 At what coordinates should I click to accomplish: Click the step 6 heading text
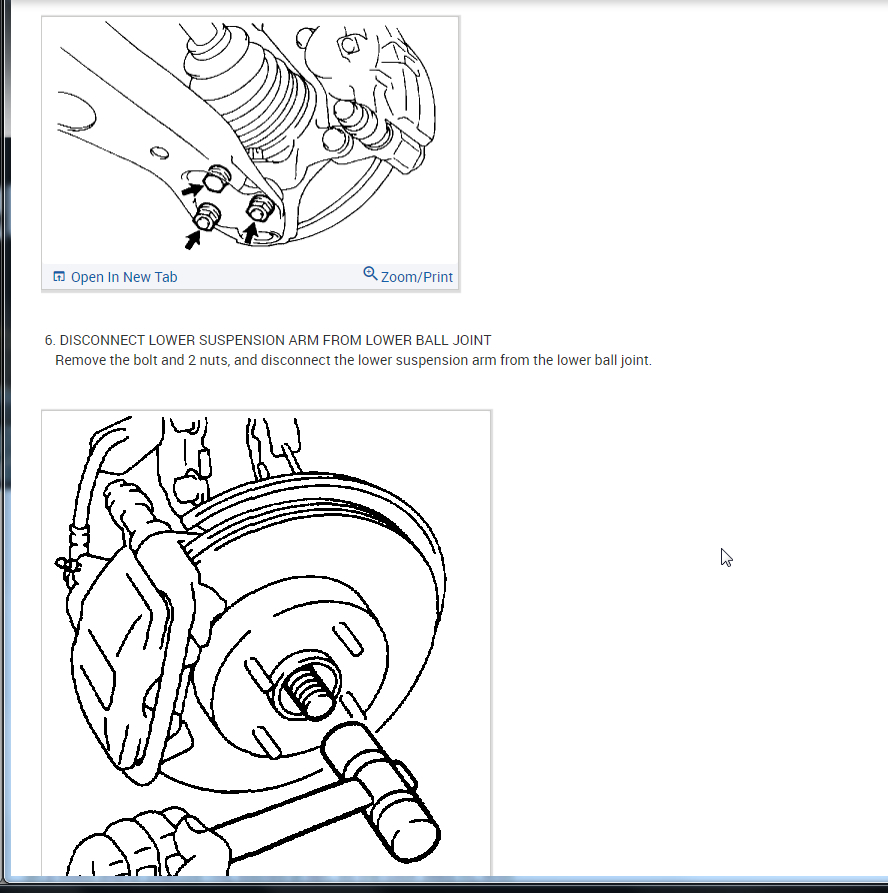pyautogui.click(x=268, y=340)
